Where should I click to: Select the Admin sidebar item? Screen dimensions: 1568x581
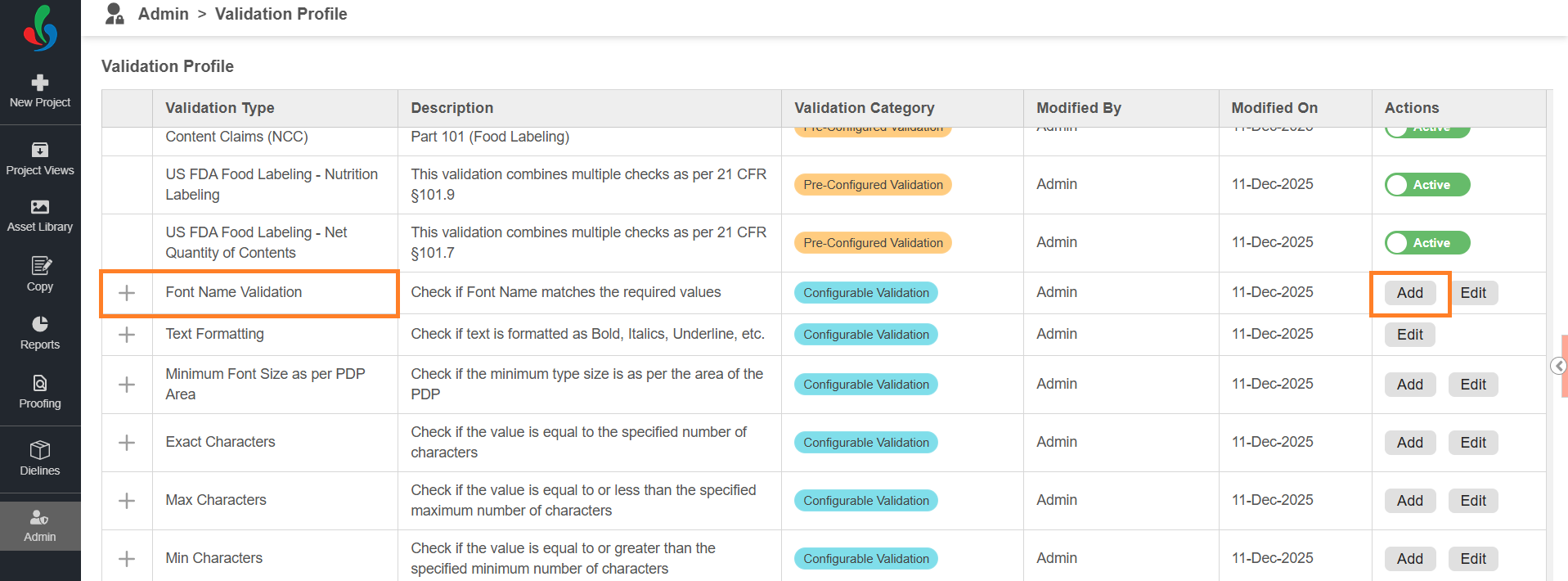[40, 526]
